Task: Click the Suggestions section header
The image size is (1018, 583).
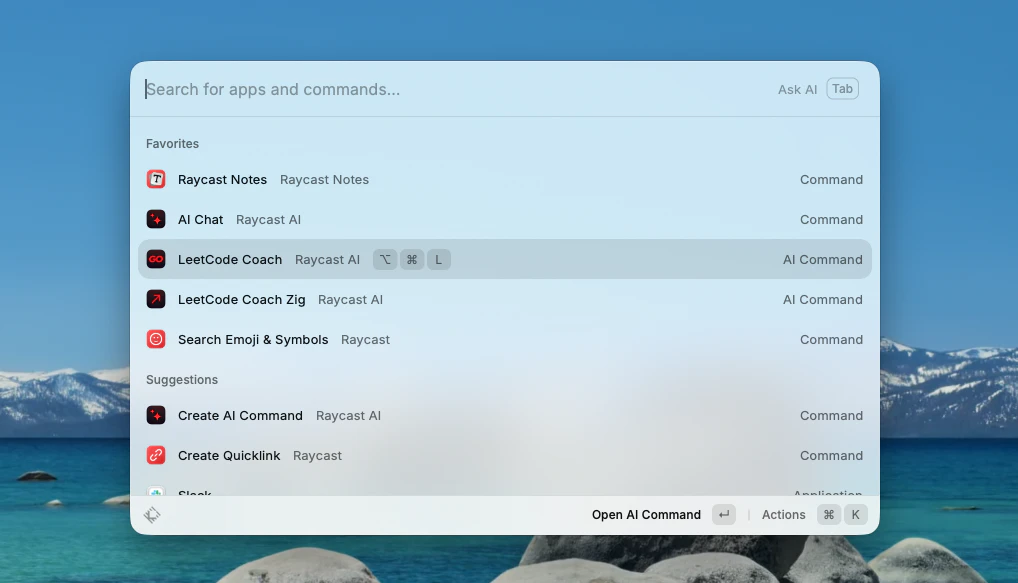Action: tap(182, 380)
